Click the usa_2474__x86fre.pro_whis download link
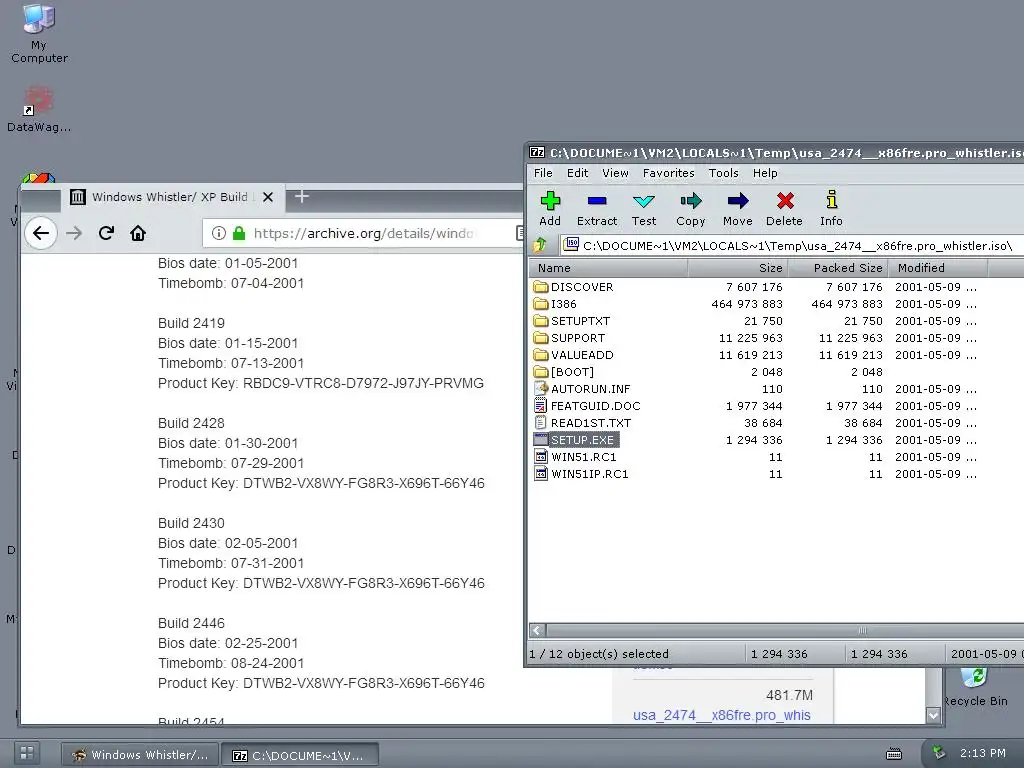 [x=722, y=715]
